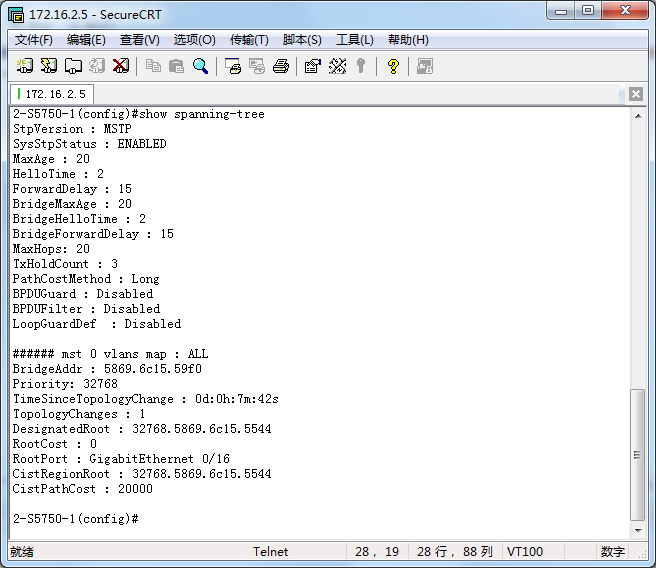
Task: Click the Disconnect session icon
Action: (121, 66)
